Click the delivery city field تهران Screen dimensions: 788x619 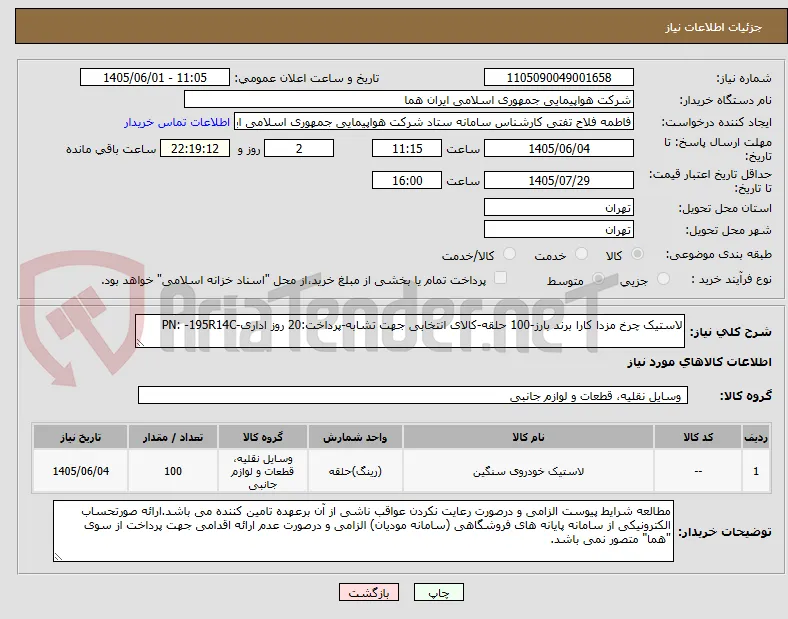coord(558,230)
